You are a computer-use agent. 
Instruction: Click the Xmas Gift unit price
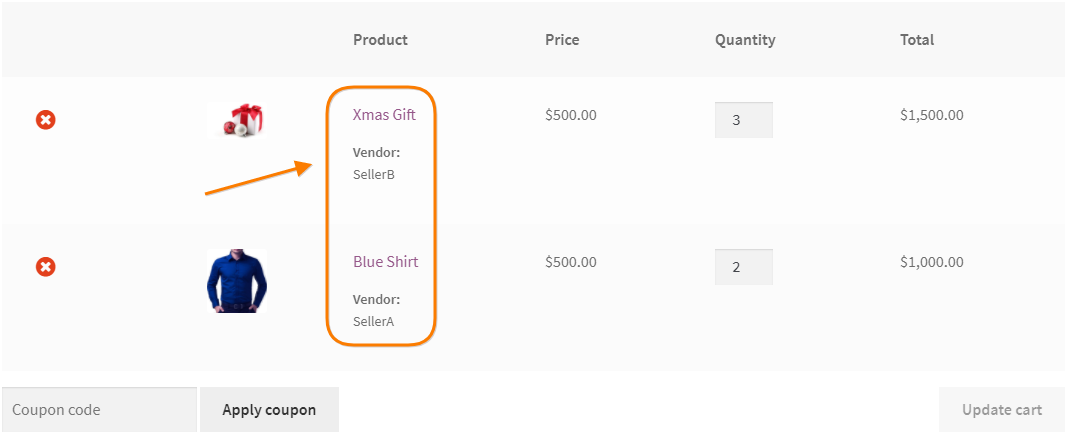571,115
